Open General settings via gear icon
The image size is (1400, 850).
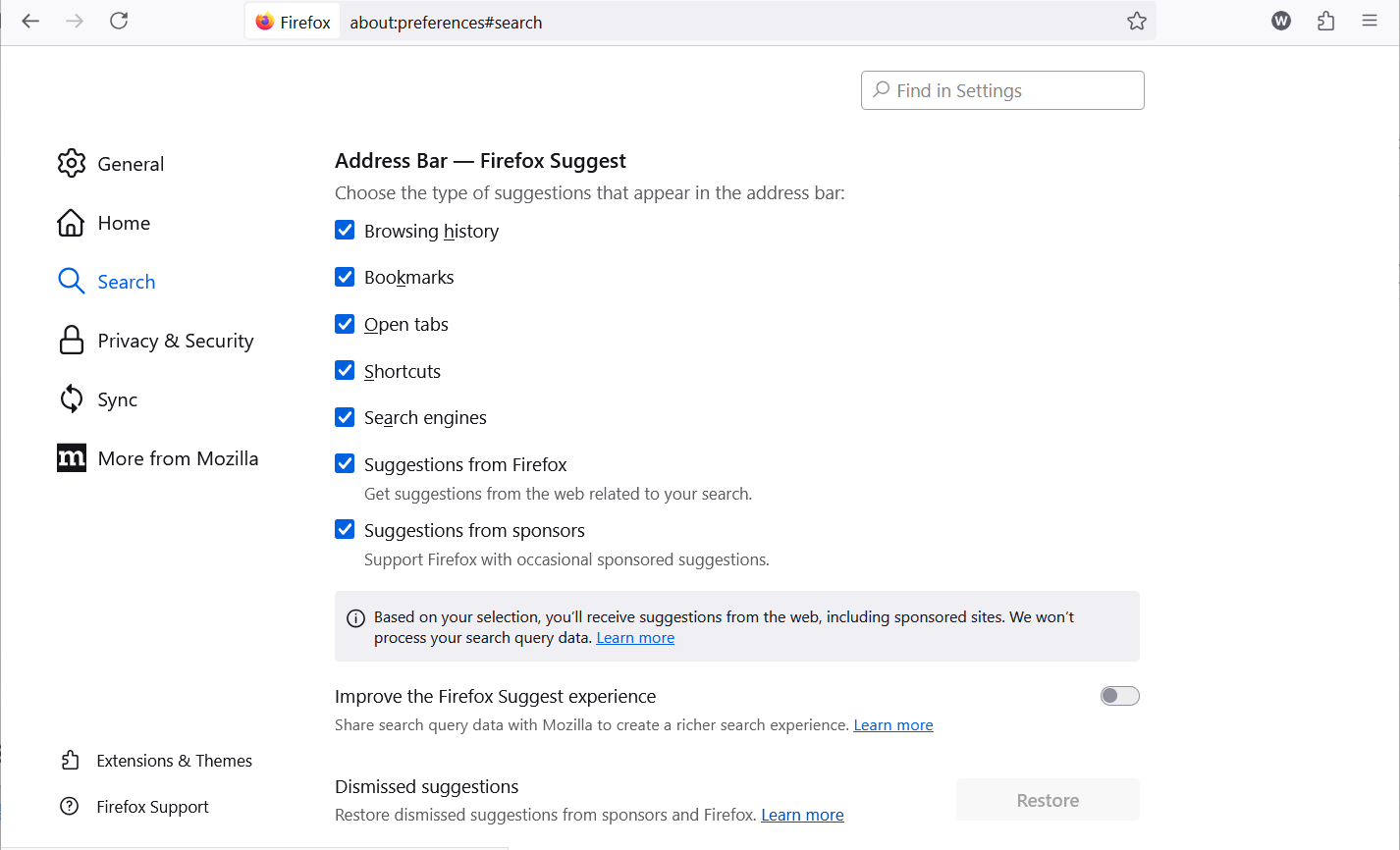click(72, 163)
